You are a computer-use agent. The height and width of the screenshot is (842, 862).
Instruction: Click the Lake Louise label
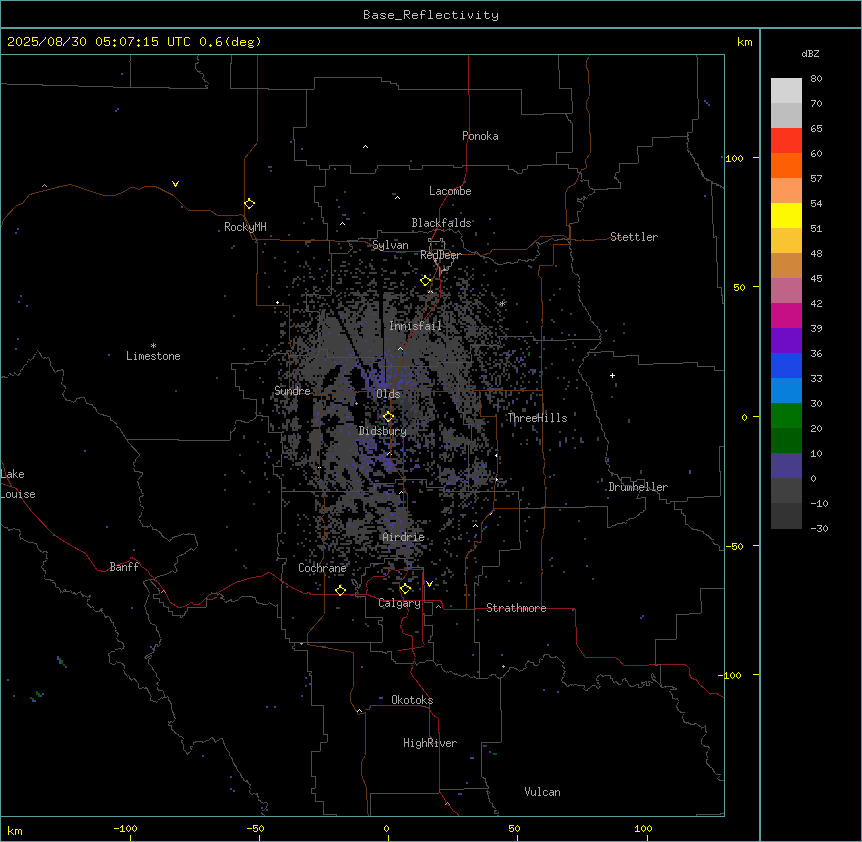point(18,484)
